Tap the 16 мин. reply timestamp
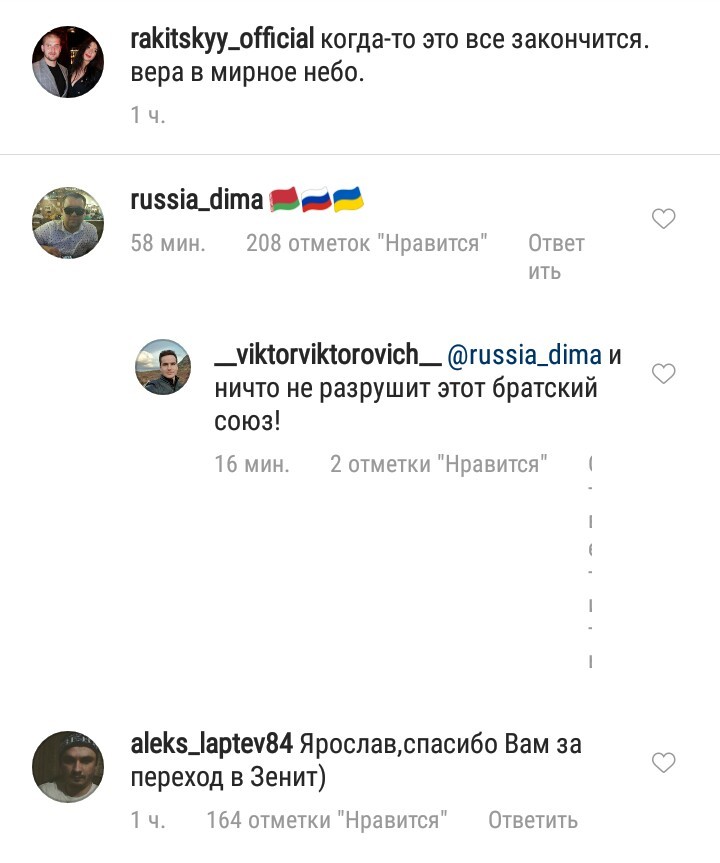The height and width of the screenshot is (863, 720). coord(252,464)
